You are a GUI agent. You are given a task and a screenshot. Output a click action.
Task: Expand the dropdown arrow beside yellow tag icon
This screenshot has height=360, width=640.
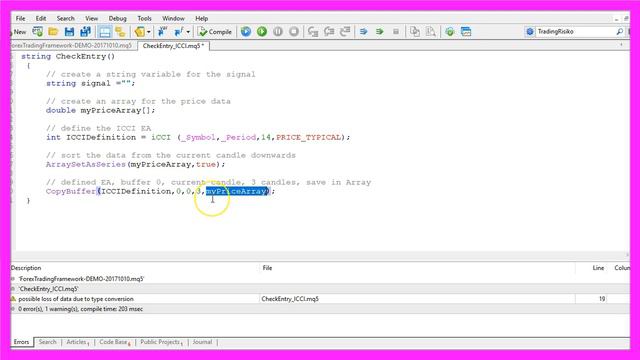tap(149, 31)
